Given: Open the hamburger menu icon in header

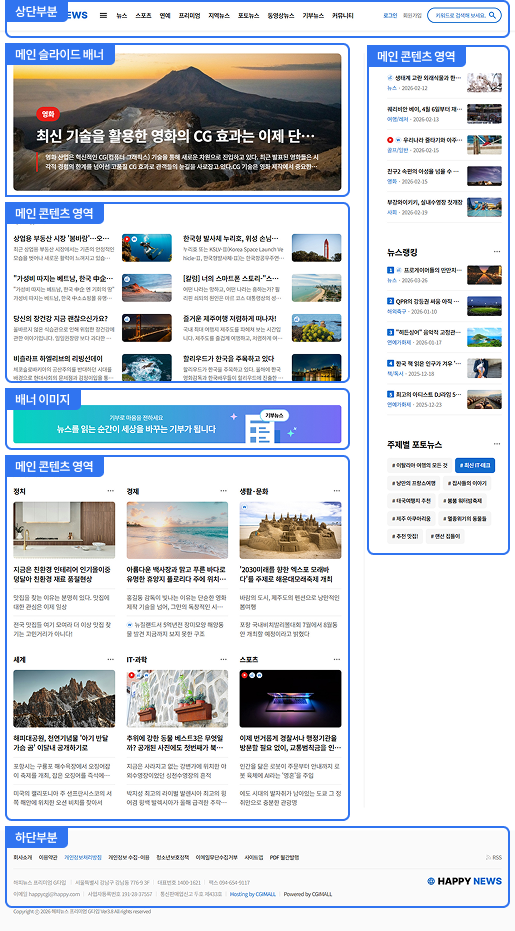Looking at the screenshot, I should point(103,15).
